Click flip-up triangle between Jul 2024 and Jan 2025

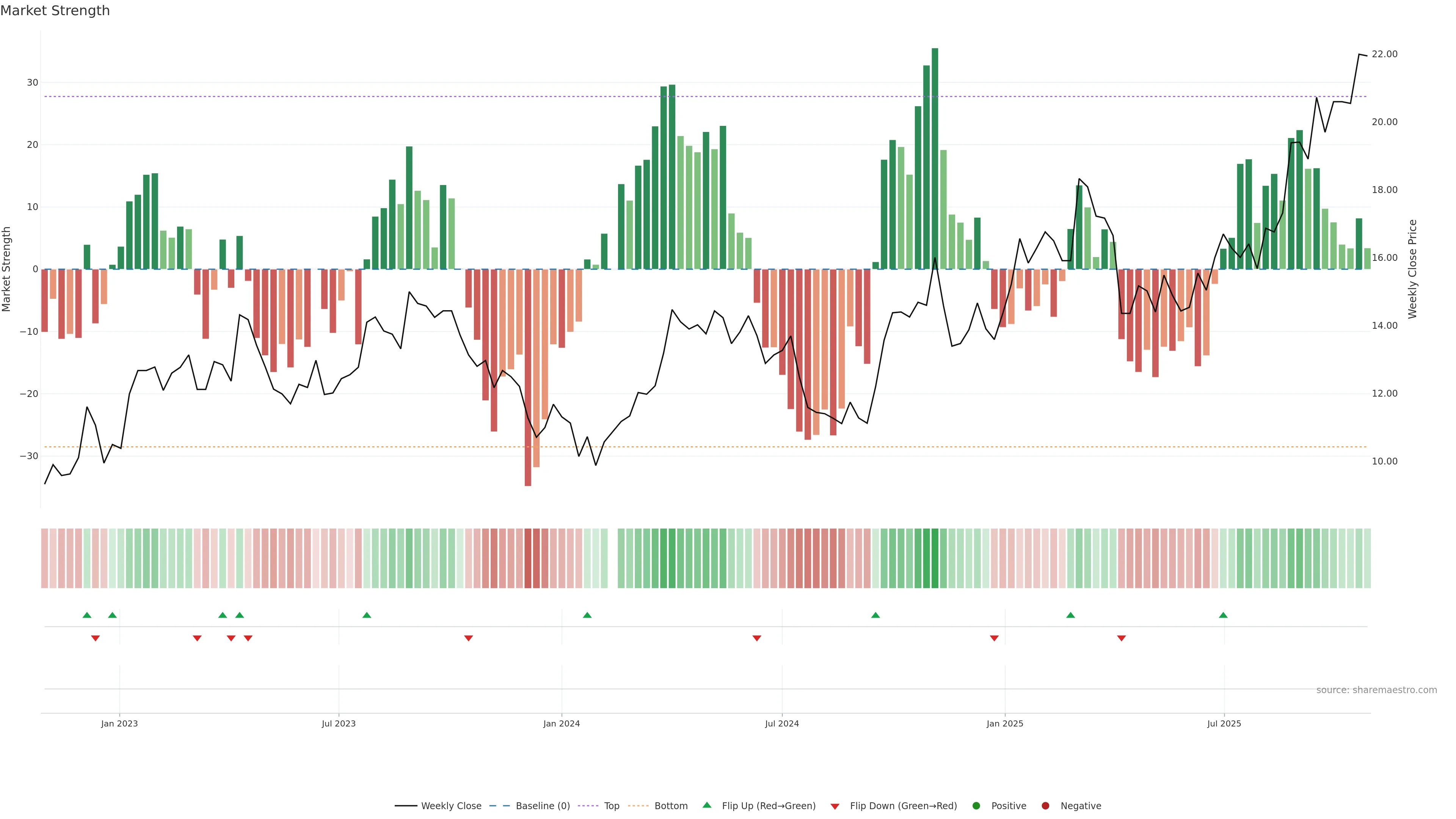click(875, 615)
